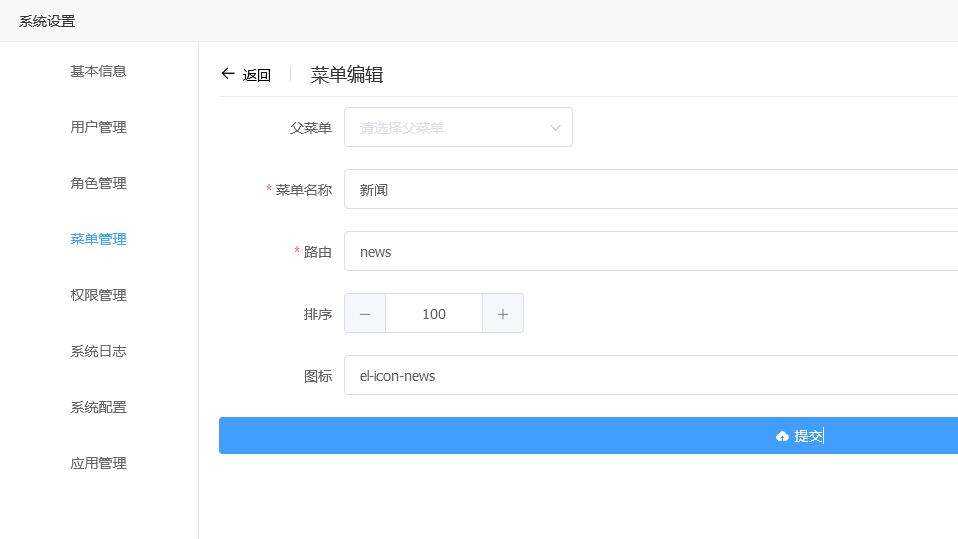
Task: Open 用户管理 in the sidebar
Action: (98, 127)
